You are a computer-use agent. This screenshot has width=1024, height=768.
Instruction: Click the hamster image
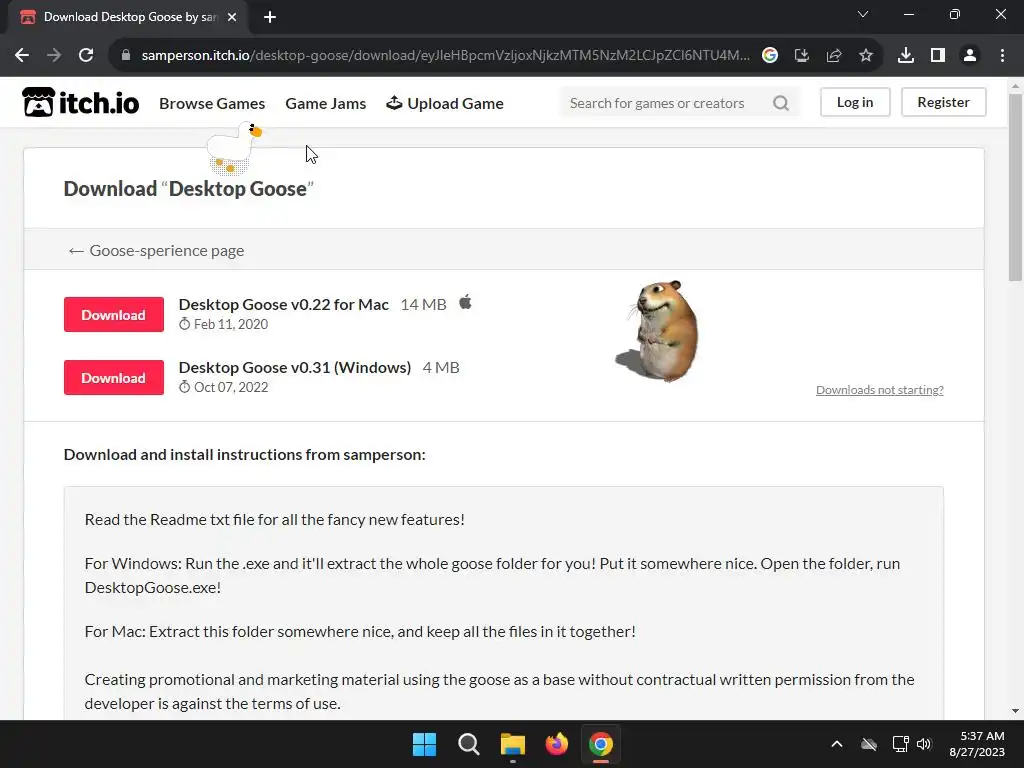pyautogui.click(x=658, y=331)
